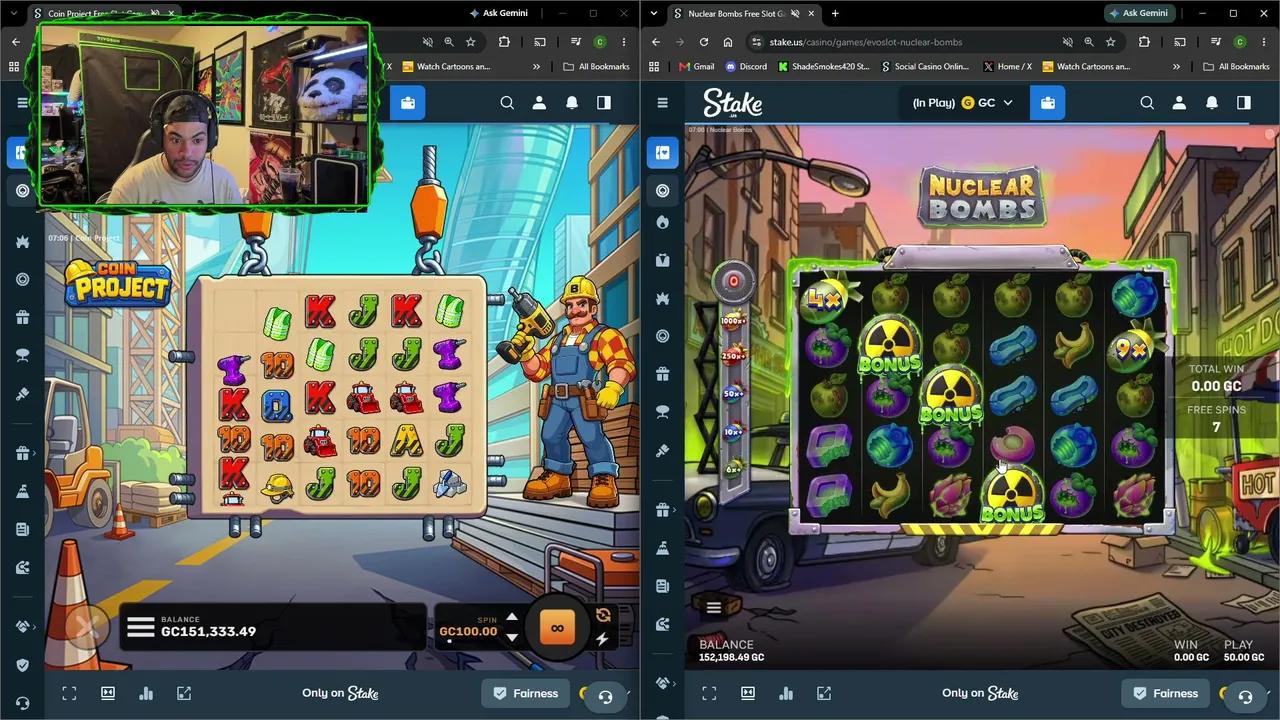Increase the spin bet amount in Coin Project
1280x720 pixels.
pyautogui.click(x=512, y=617)
